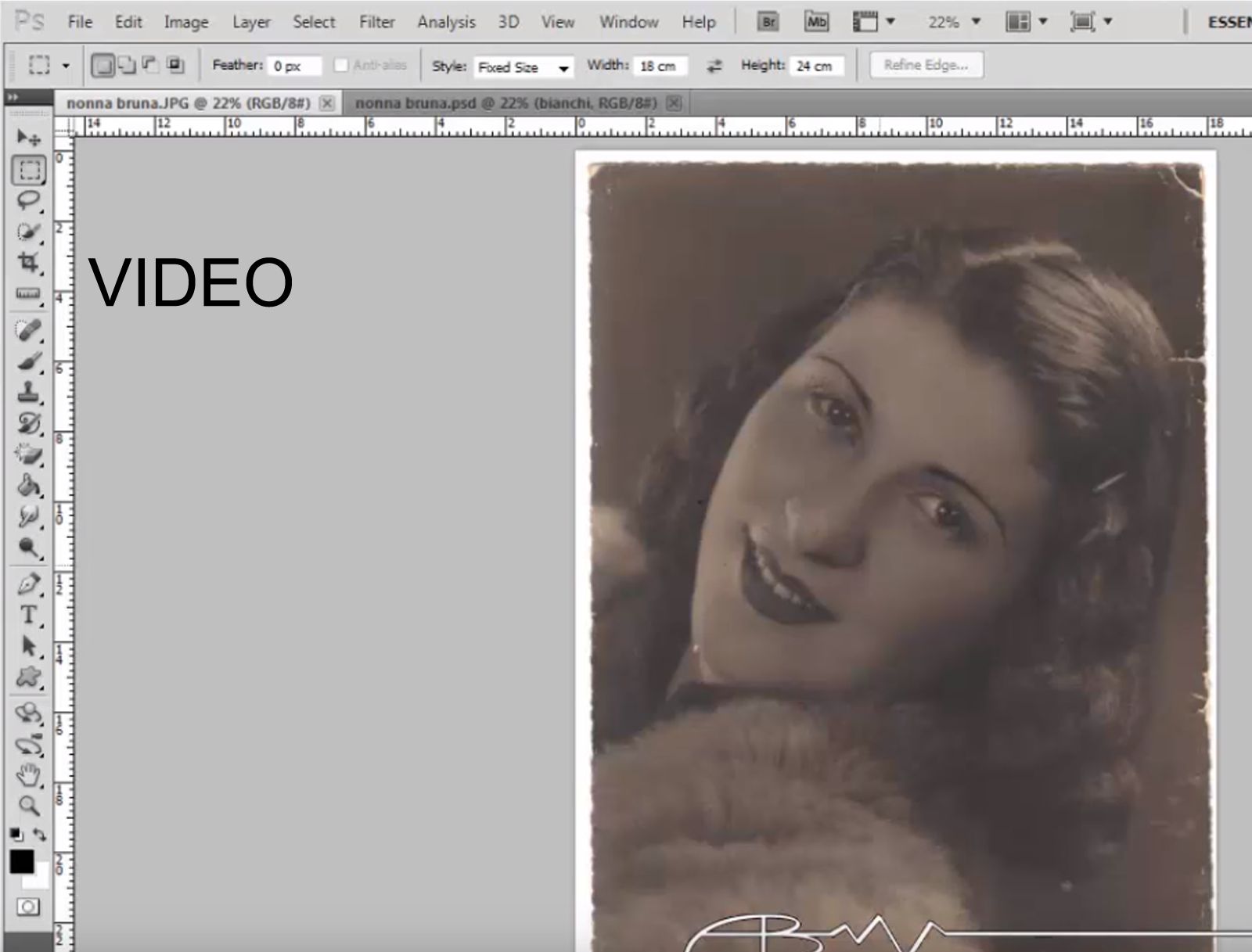Open the Analysis menu
Image resolution: width=1252 pixels, height=952 pixels.
(446, 22)
